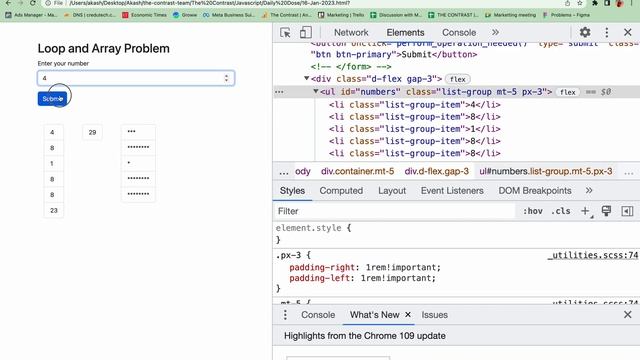Switch to the Elements panel
The width and height of the screenshot is (640, 360).
[405, 32]
